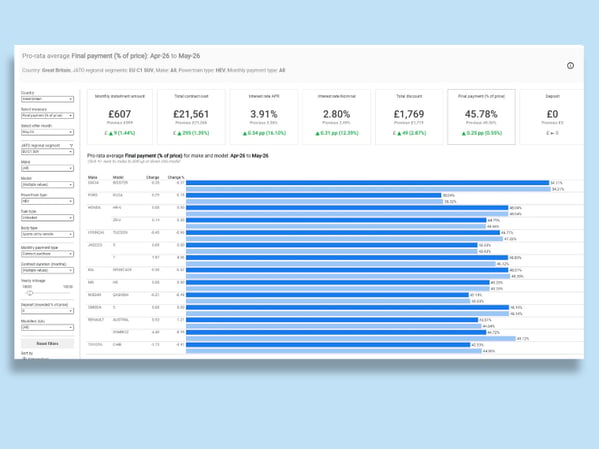Click the Renault make row label
The image size is (599, 449).
point(96,320)
